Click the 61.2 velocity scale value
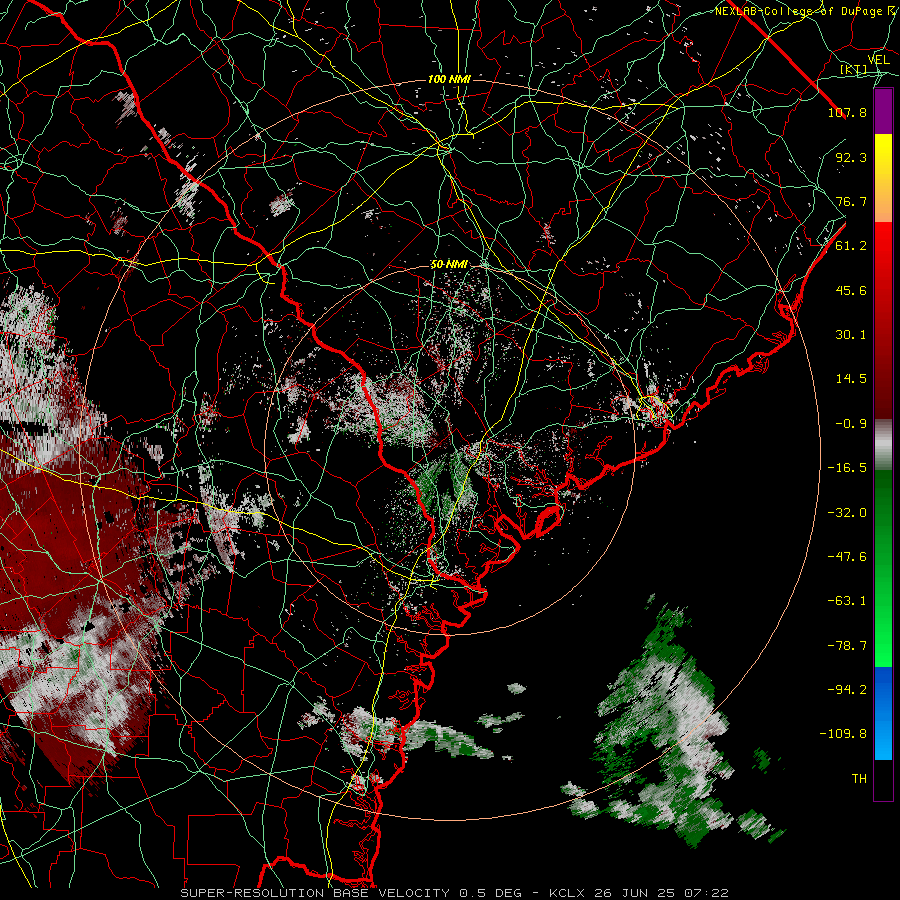Image resolution: width=900 pixels, height=900 pixels. (851, 246)
